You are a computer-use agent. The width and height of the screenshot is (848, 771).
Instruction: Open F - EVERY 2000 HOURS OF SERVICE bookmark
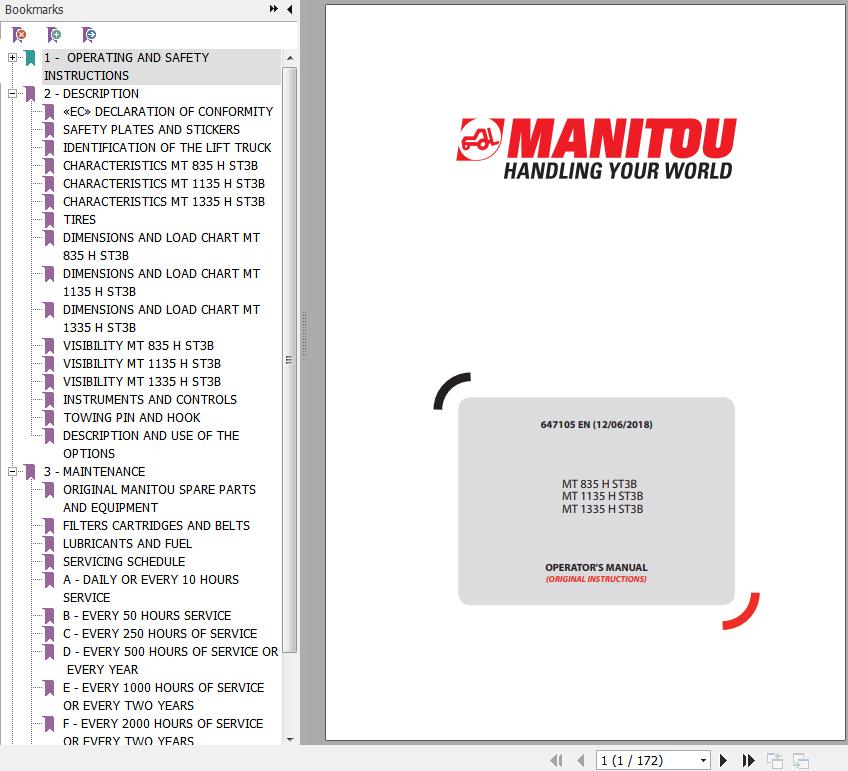coord(163,732)
